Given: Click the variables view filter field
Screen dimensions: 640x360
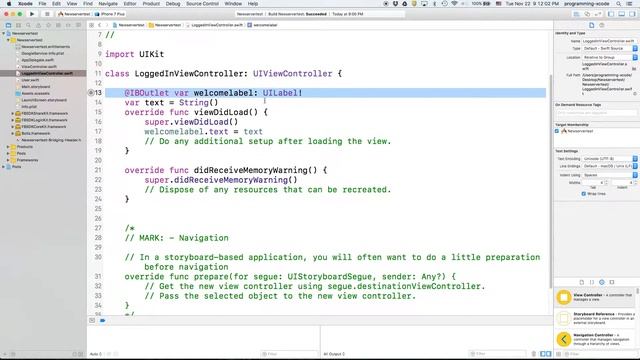Looking at the screenshot, I should [x=289, y=354].
